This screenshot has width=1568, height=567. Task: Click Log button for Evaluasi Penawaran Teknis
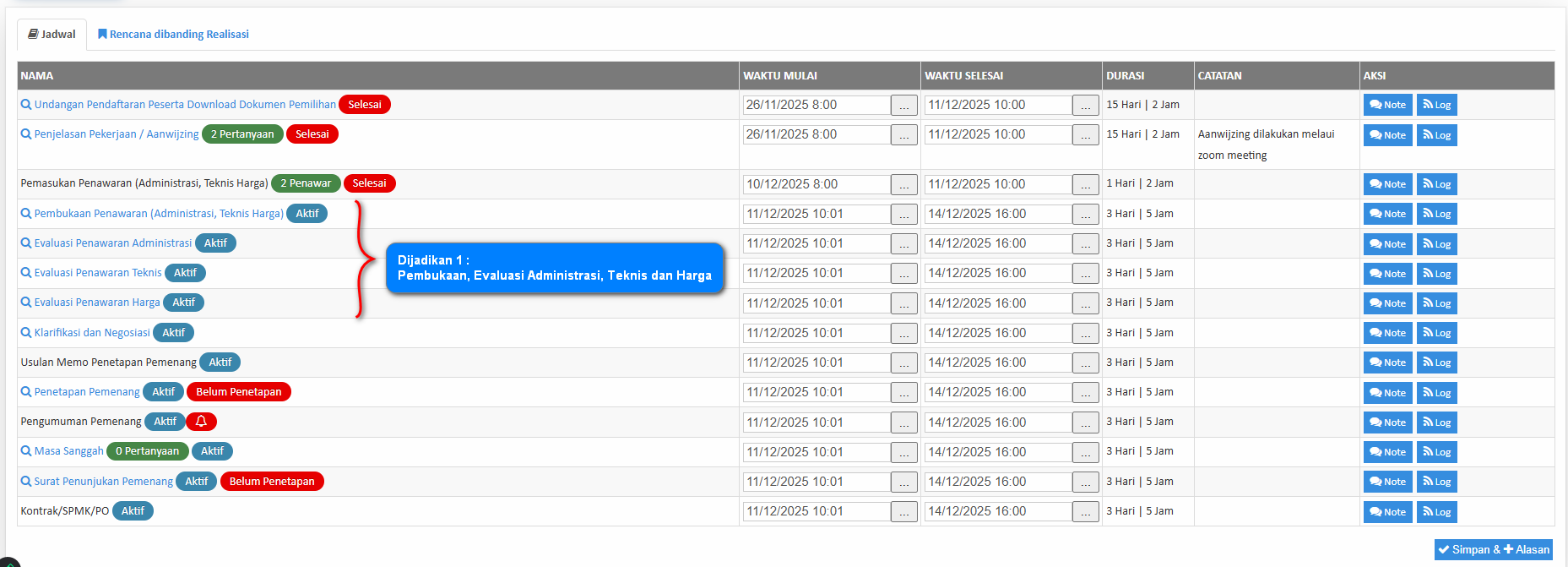click(1436, 274)
